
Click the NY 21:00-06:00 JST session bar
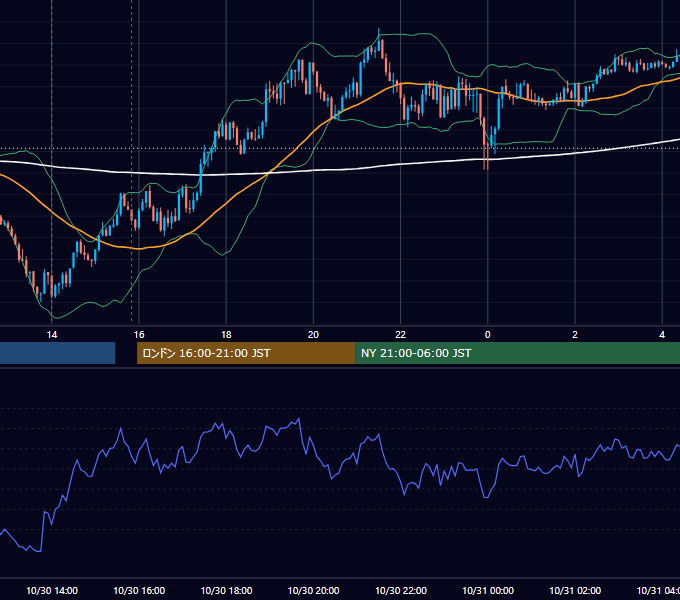(x=517, y=353)
